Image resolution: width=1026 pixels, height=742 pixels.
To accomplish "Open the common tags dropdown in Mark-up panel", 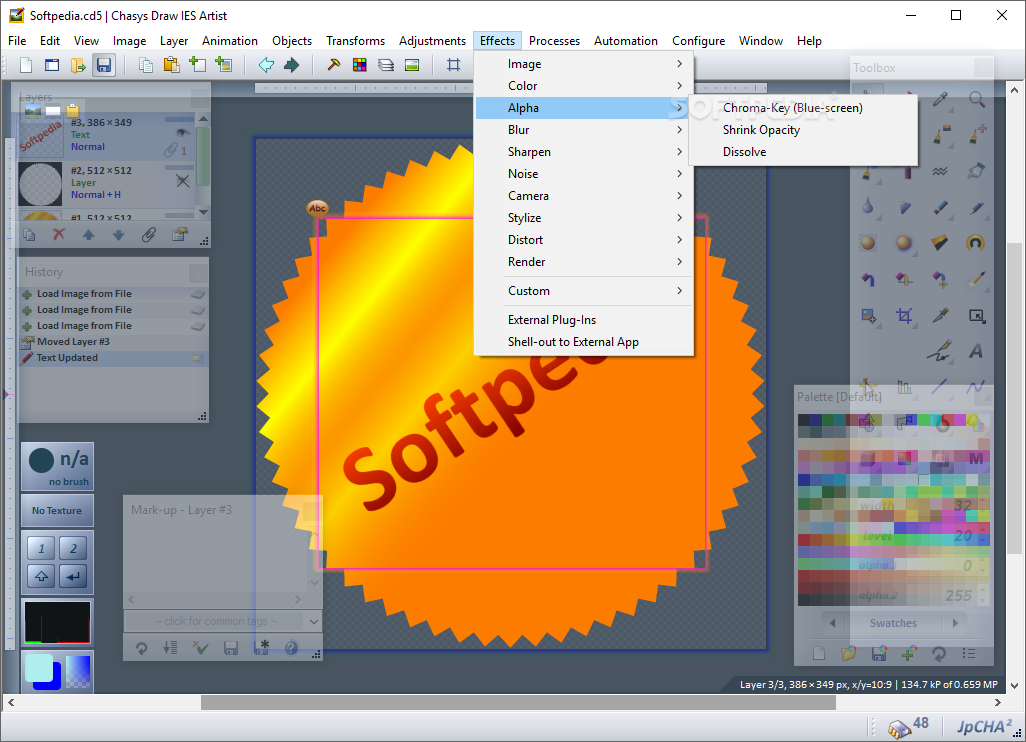I will coord(222,621).
